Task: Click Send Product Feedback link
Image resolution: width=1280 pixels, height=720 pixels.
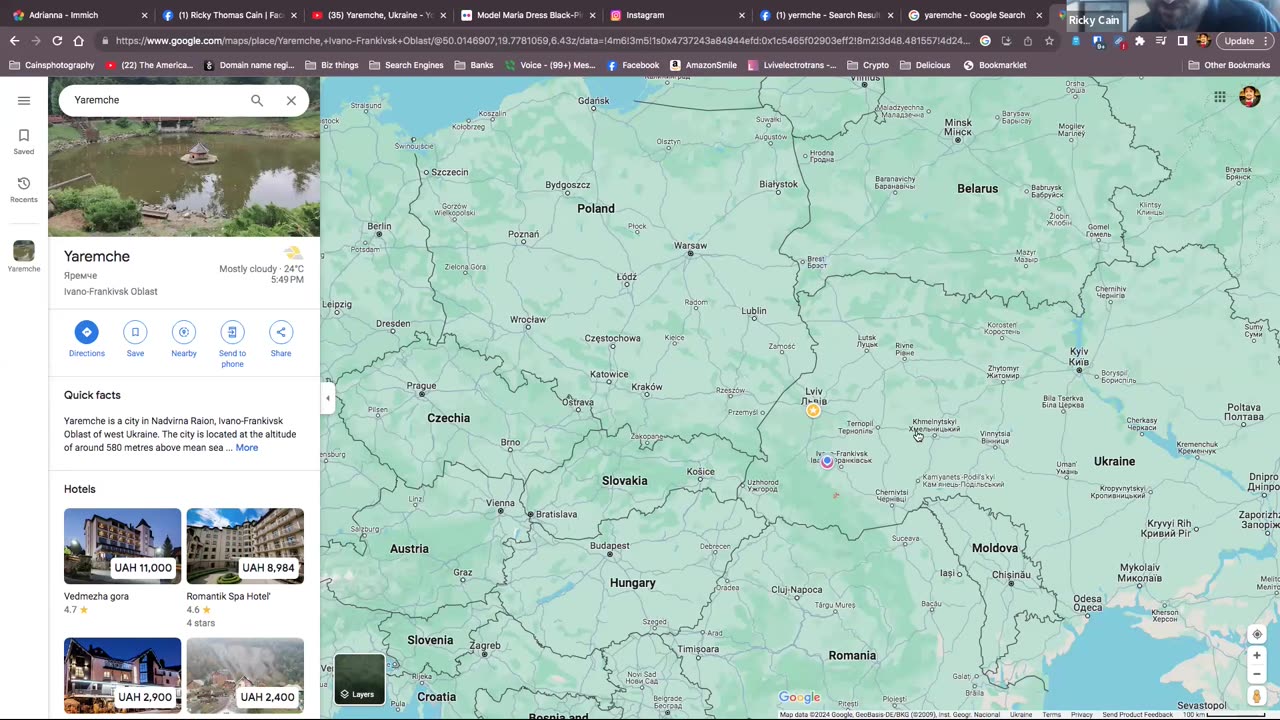Action: (1137, 715)
